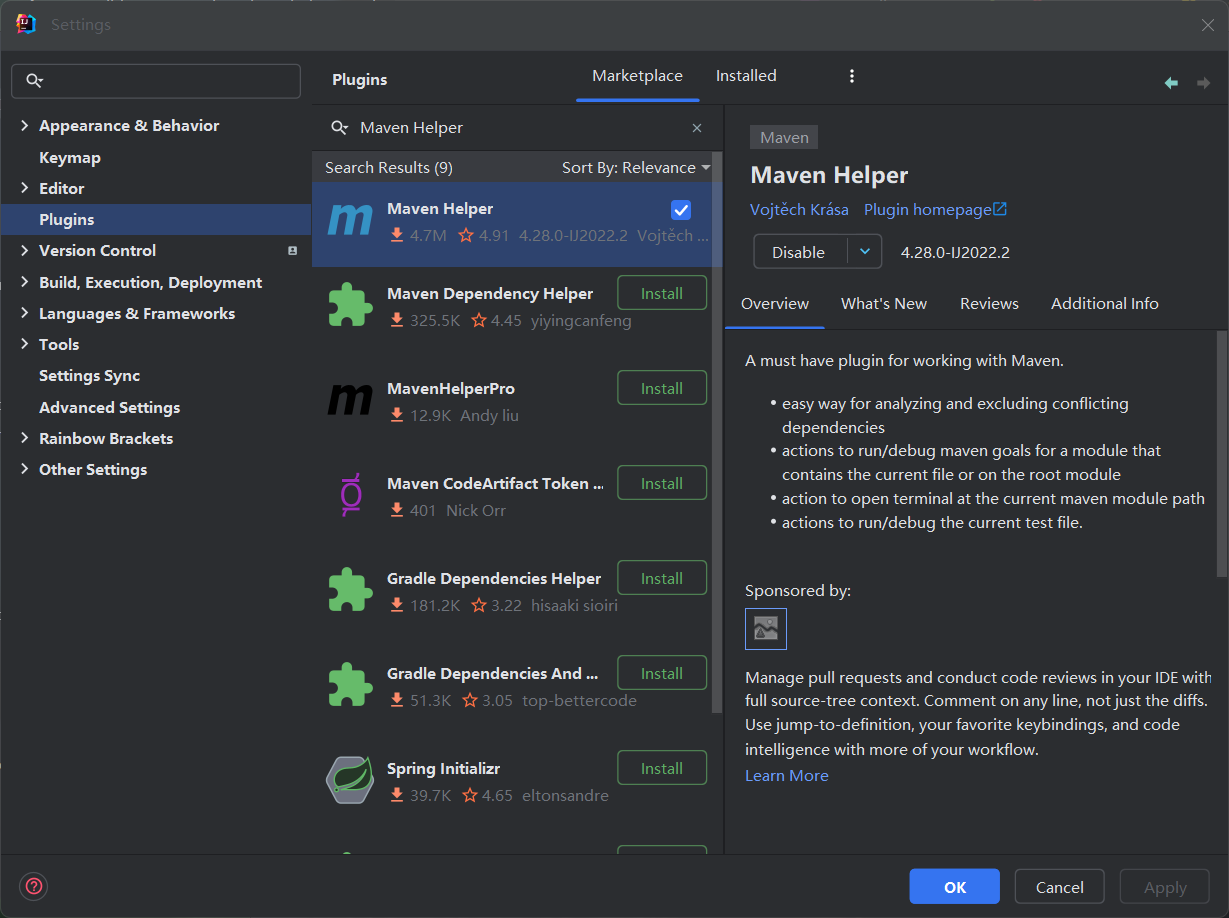
Task: Open the Advanced Settings page
Action: pos(110,408)
